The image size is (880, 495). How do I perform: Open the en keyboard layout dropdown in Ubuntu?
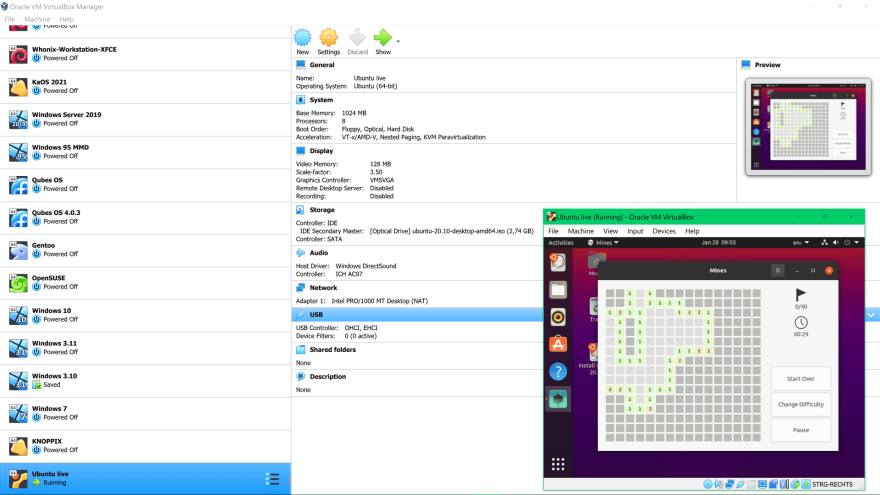[x=801, y=243]
